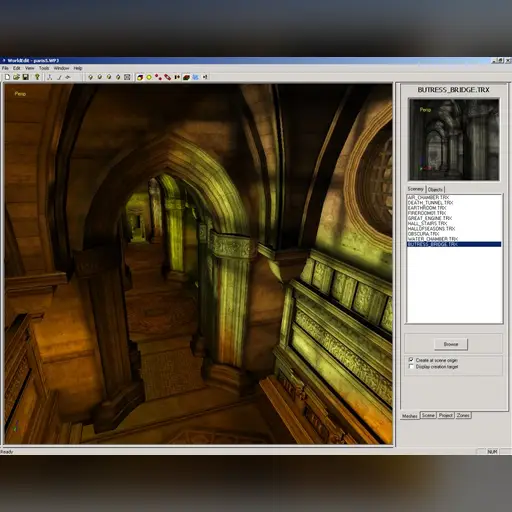Switch to the Meshes bottom tab
The height and width of the screenshot is (512, 512).
point(410,416)
